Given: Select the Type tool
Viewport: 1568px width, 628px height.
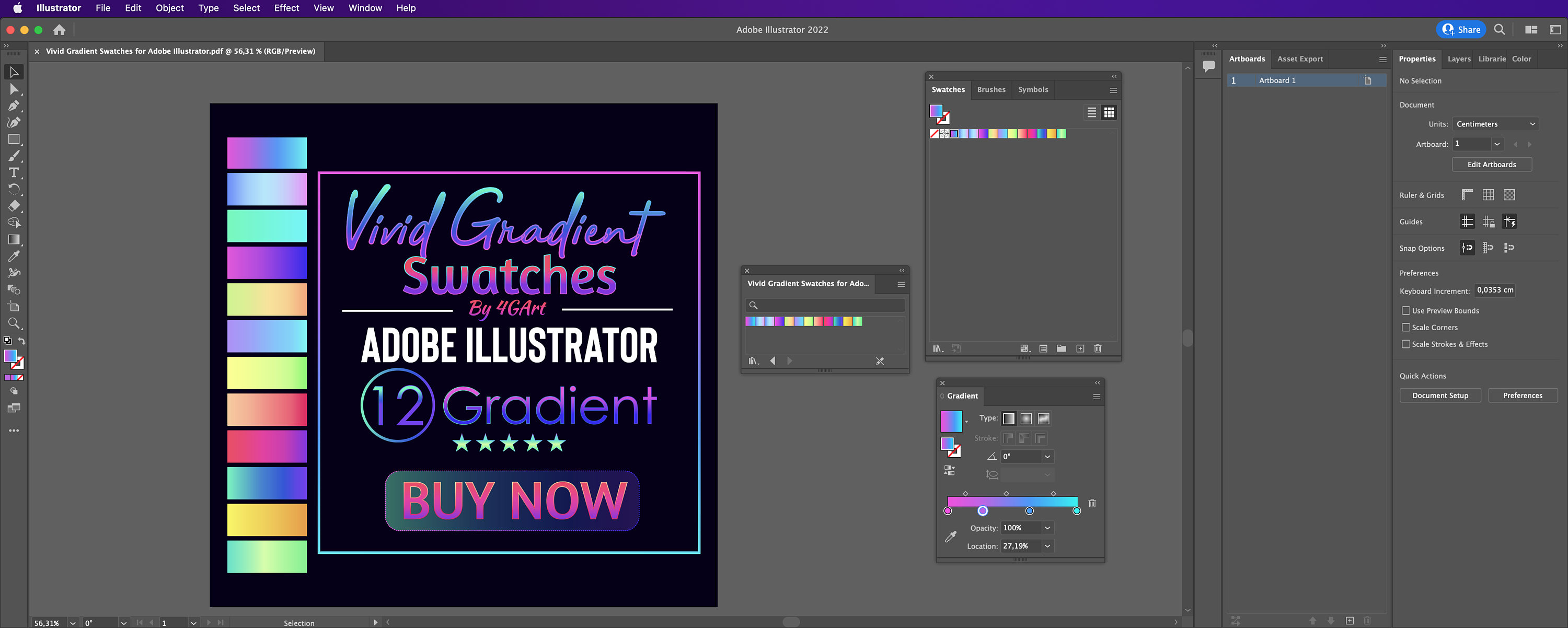Looking at the screenshot, I should coord(14,172).
